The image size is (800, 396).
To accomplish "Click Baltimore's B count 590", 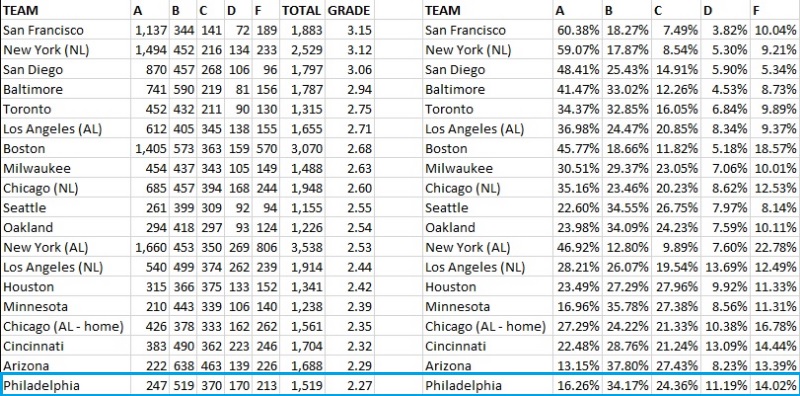I will click(x=184, y=90).
